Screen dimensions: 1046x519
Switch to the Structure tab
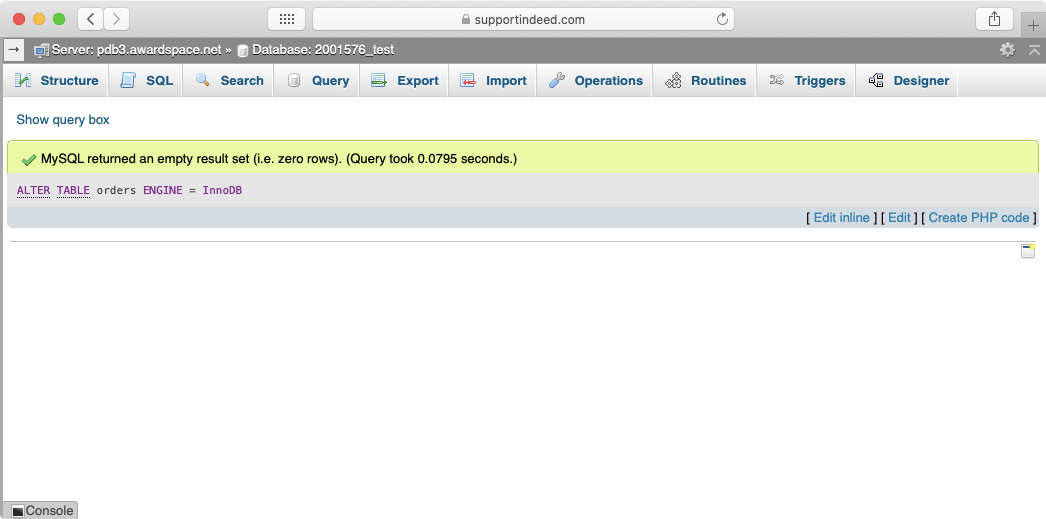click(x=57, y=81)
